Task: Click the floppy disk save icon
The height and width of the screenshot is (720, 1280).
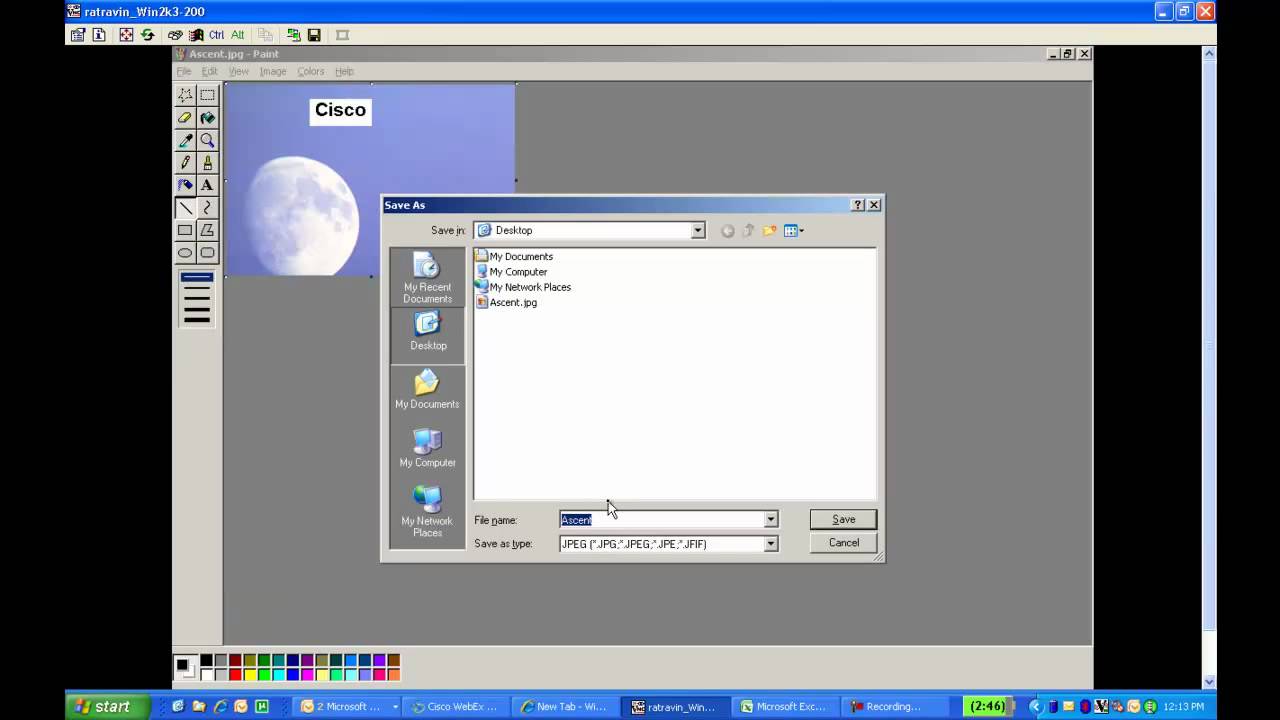Action: point(314,35)
